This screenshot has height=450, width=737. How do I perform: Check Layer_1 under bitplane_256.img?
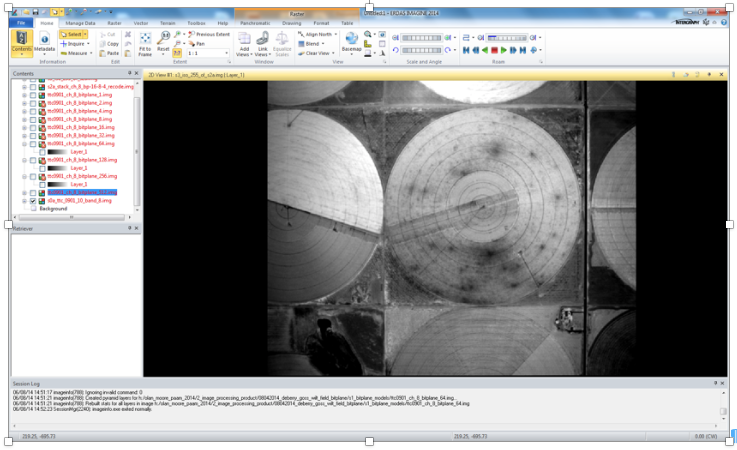(x=42, y=185)
